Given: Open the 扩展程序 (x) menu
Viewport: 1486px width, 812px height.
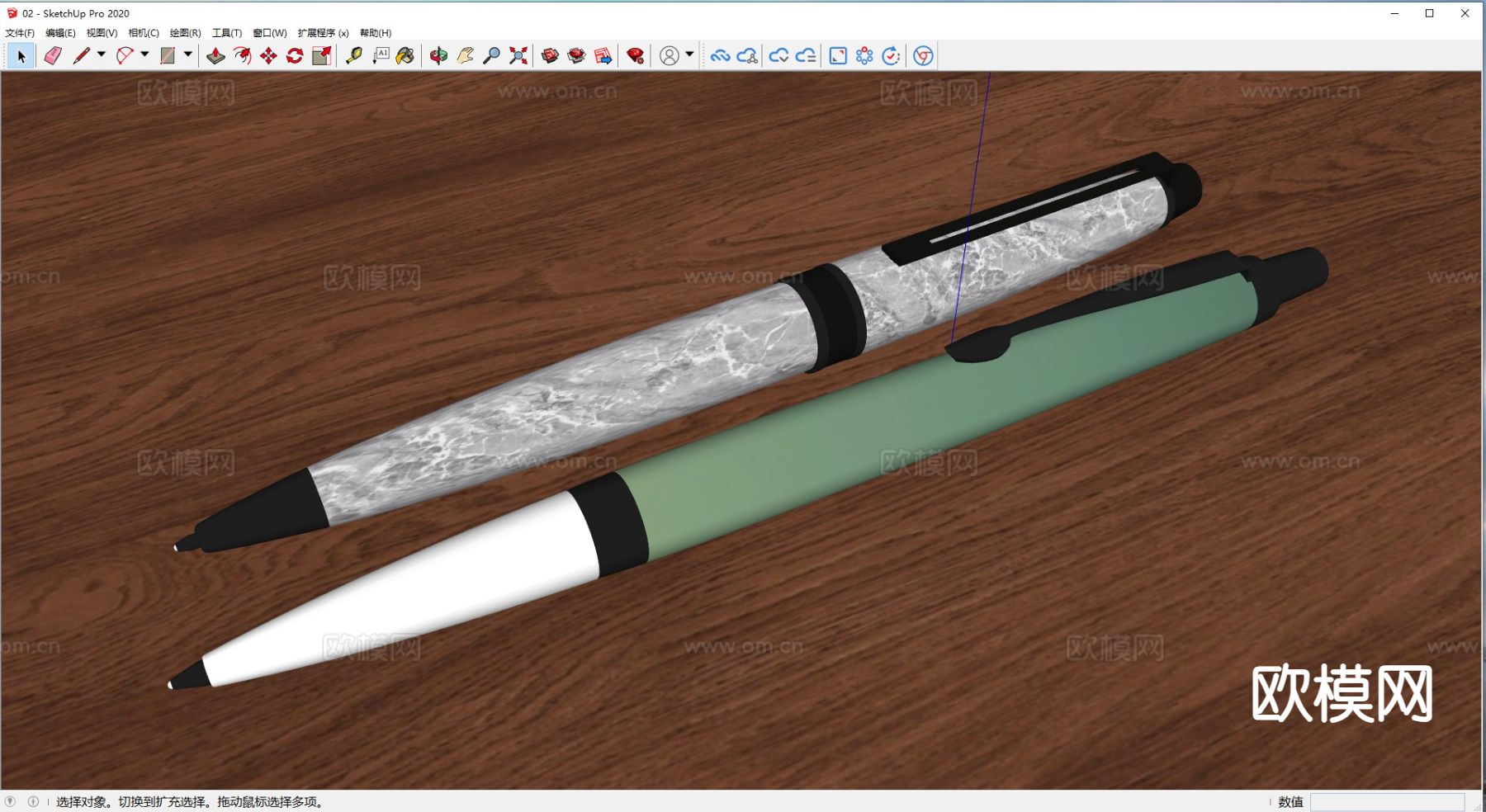Looking at the screenshot, I should coord(323,33).
